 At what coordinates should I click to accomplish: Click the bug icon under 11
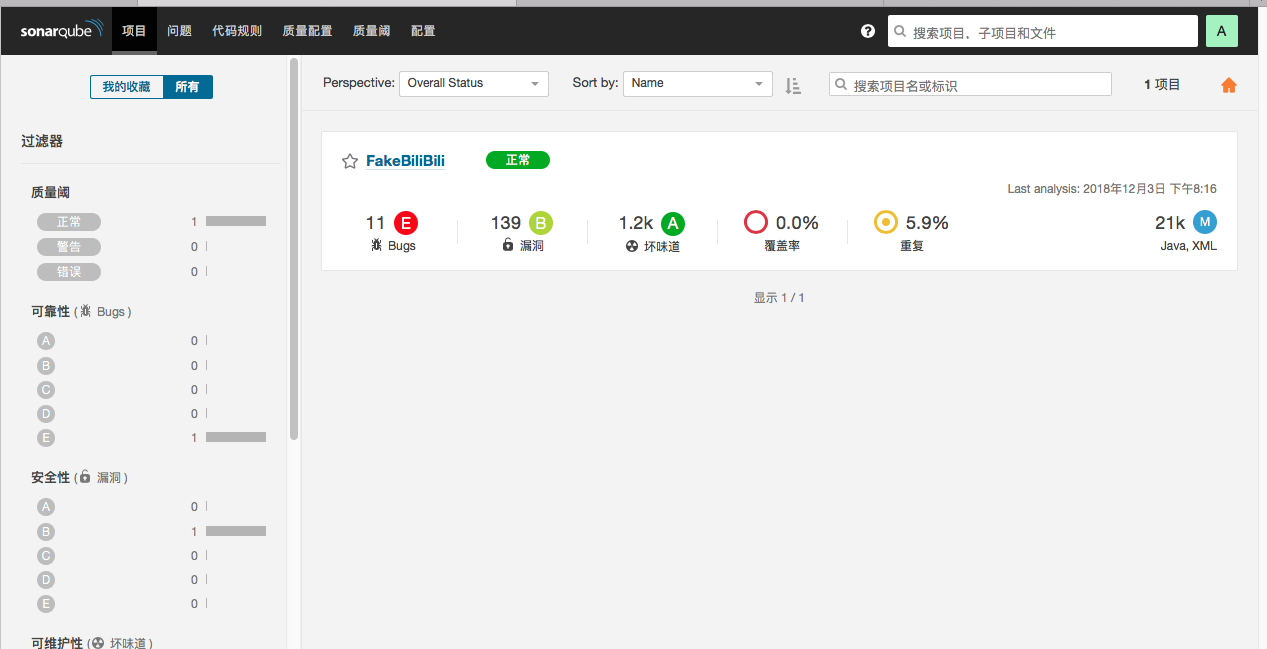click(x=376, y=245)
